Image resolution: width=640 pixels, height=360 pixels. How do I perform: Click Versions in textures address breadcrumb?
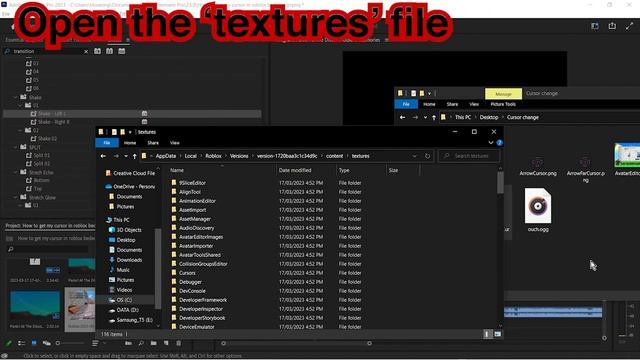click(239, 156)
